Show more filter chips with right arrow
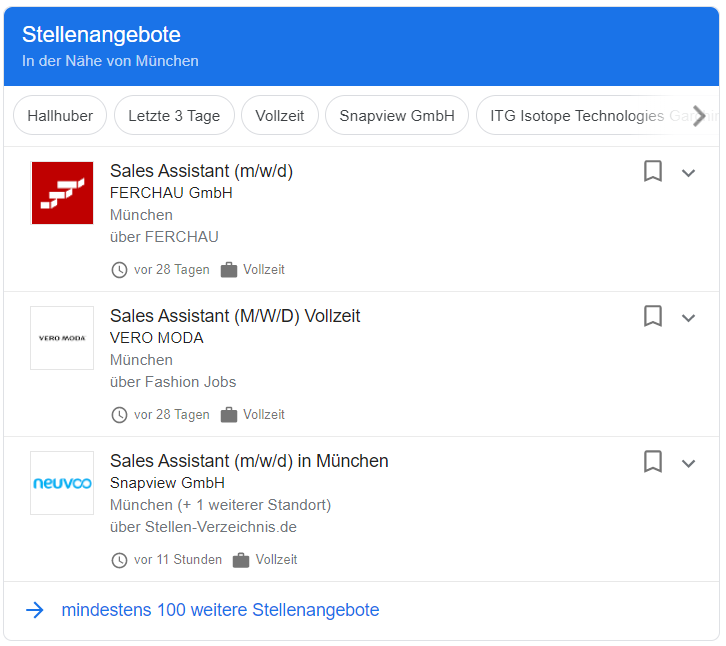The image size is (726, 646). [699, 116]
